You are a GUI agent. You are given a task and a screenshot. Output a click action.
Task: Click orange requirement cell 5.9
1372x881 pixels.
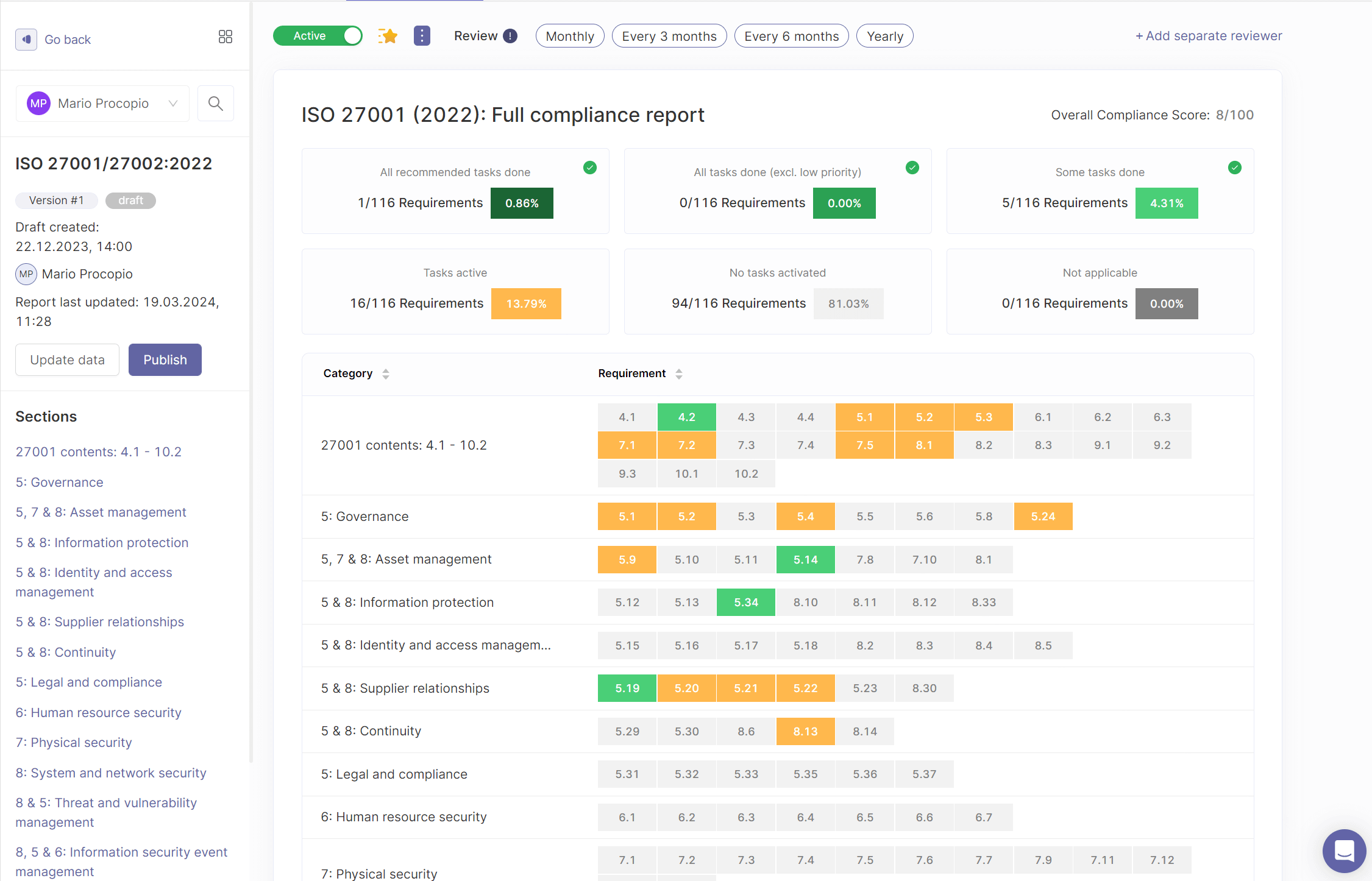[x=627, y=560]
